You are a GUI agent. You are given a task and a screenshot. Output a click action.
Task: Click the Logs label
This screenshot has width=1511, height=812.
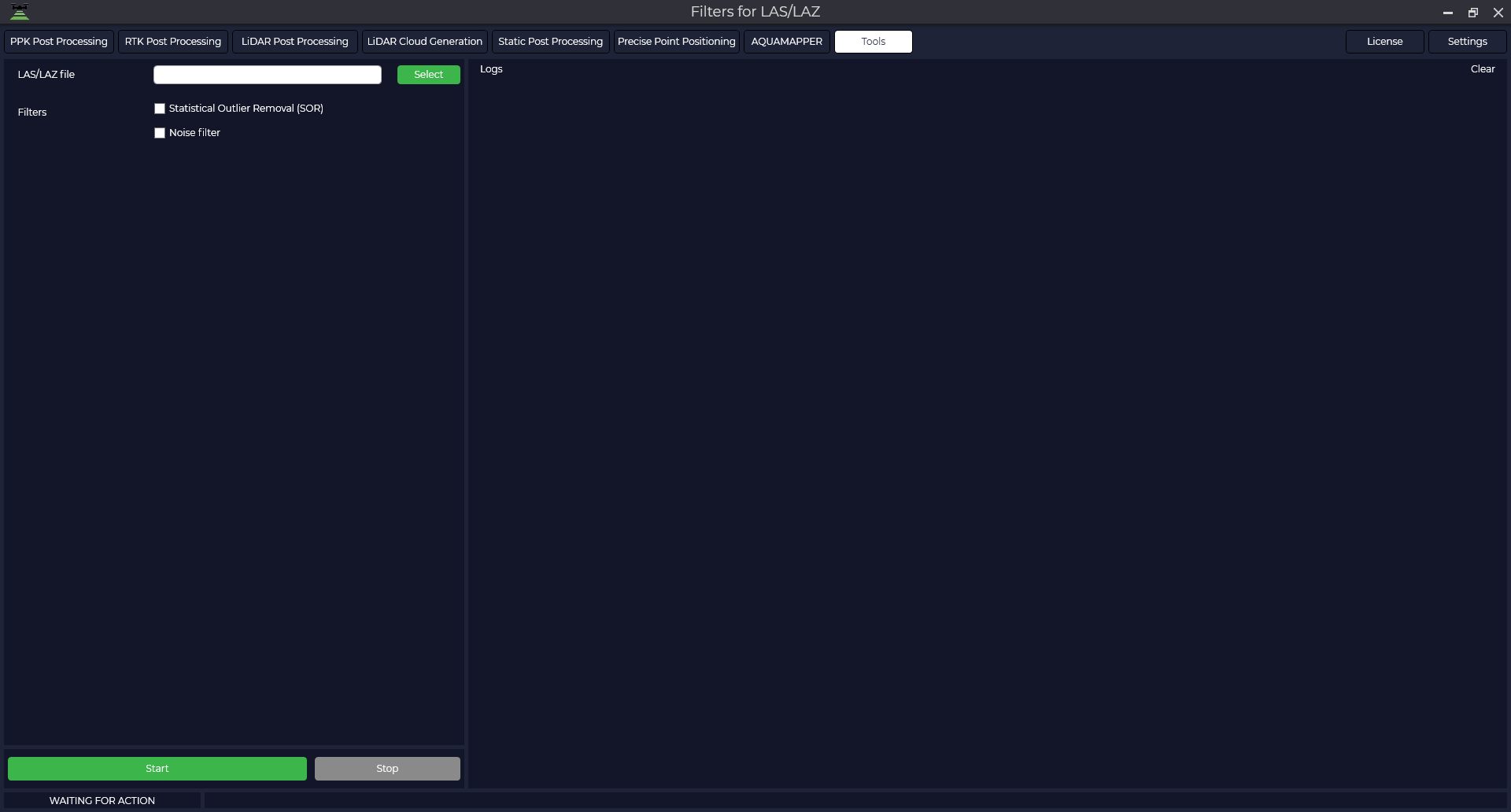pos(491,69)
